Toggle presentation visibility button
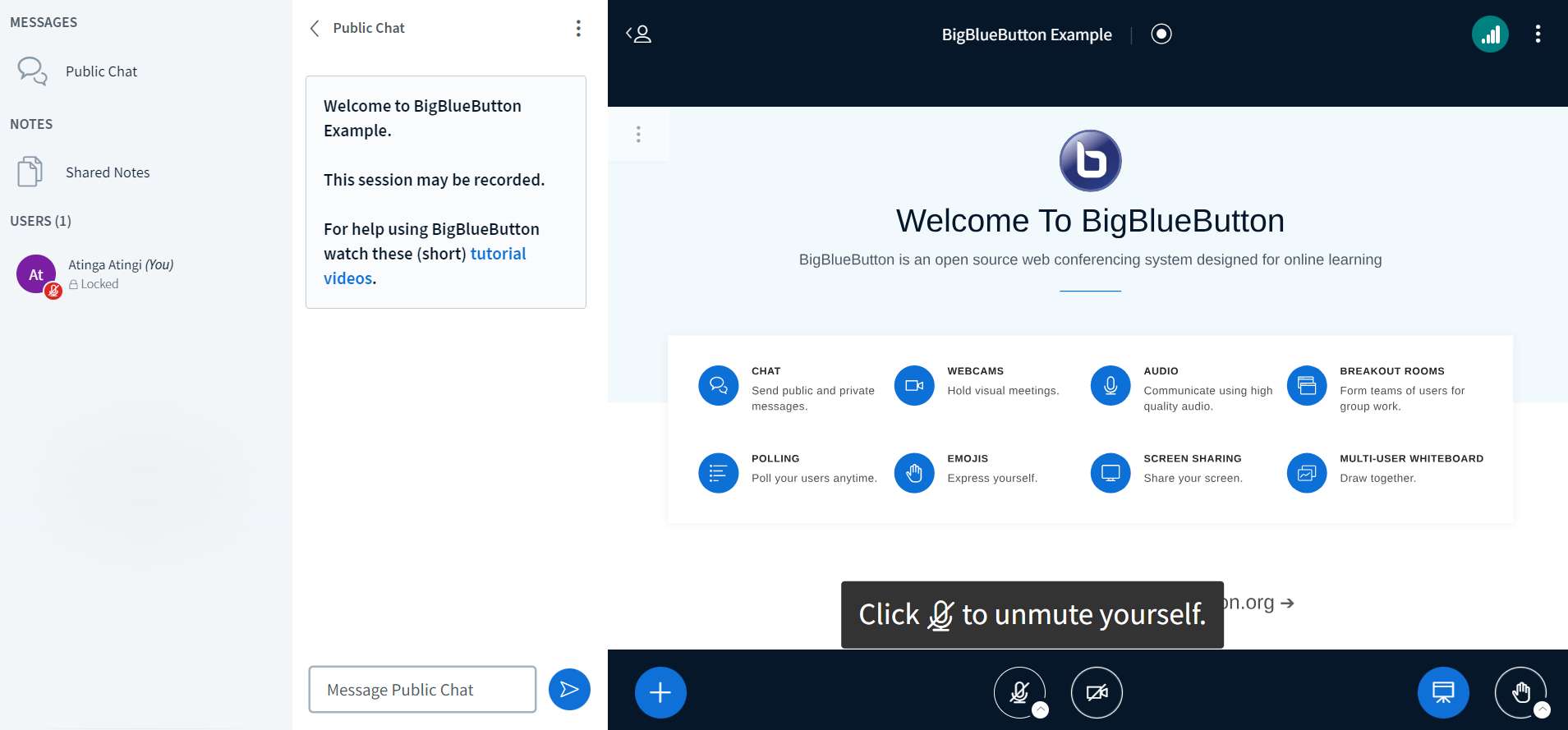Screen dimensions: 1568x730 (1443, 692)
